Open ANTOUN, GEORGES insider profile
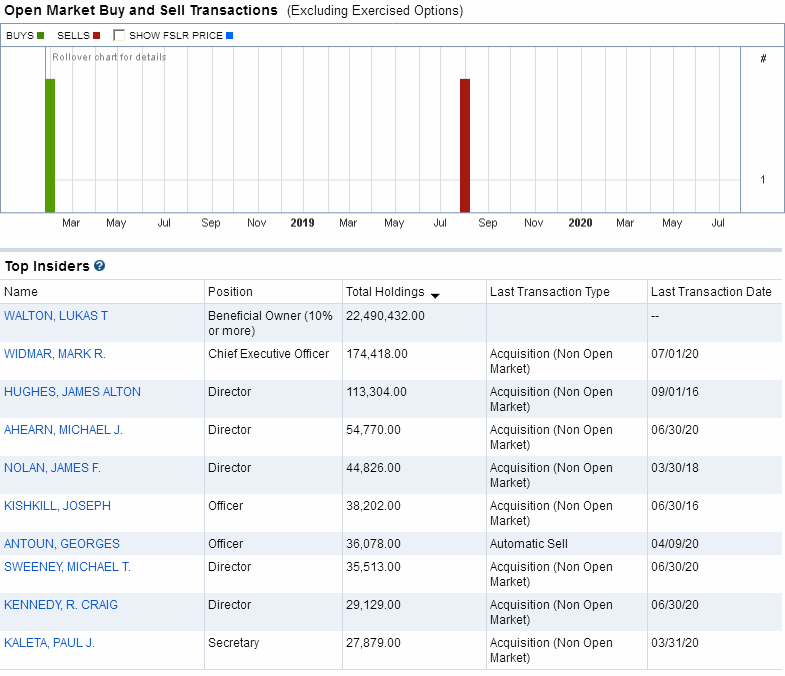The image size is (785, 676). pos(62,544)
